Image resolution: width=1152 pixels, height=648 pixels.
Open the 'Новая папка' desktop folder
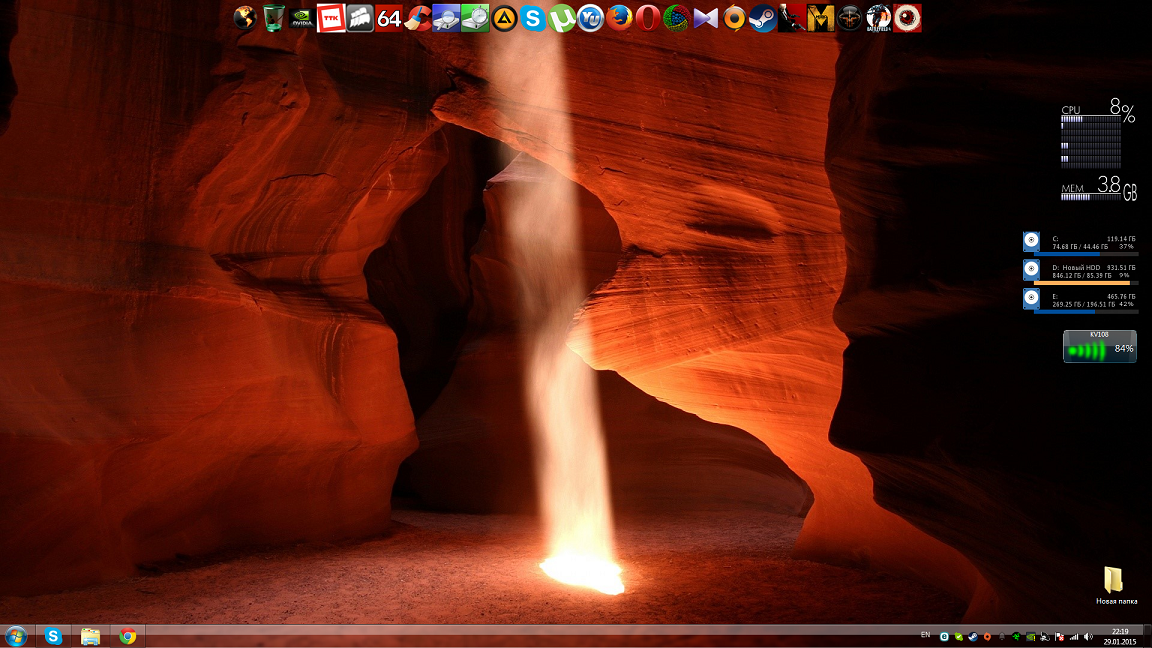tap(1114, 585)
